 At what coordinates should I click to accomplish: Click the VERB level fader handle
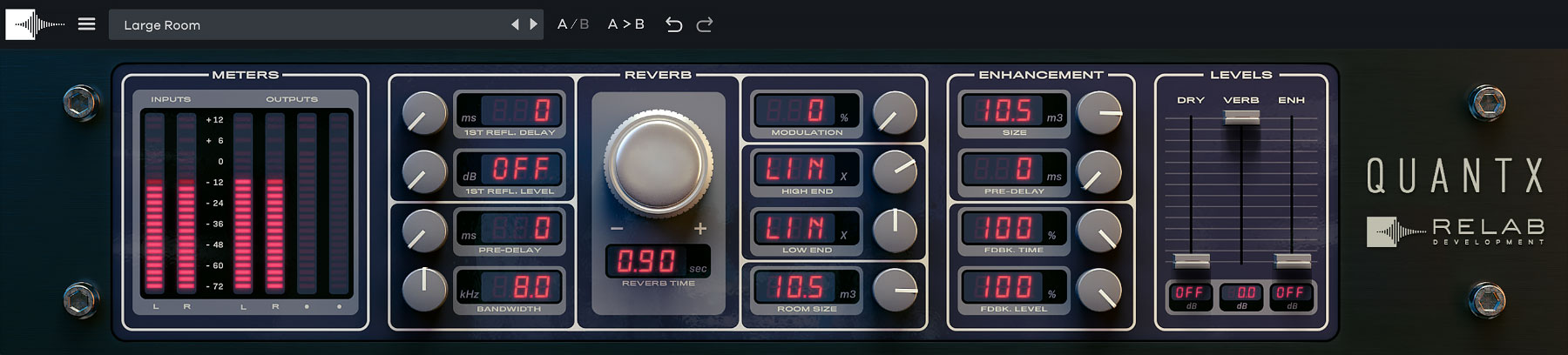click(x=1241, y=117)
